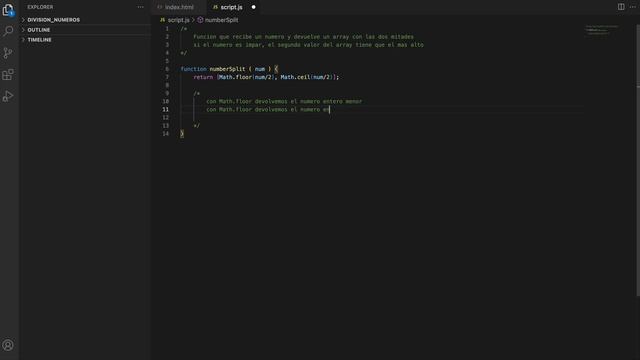Open the Run and Debug view

[8, 96]
